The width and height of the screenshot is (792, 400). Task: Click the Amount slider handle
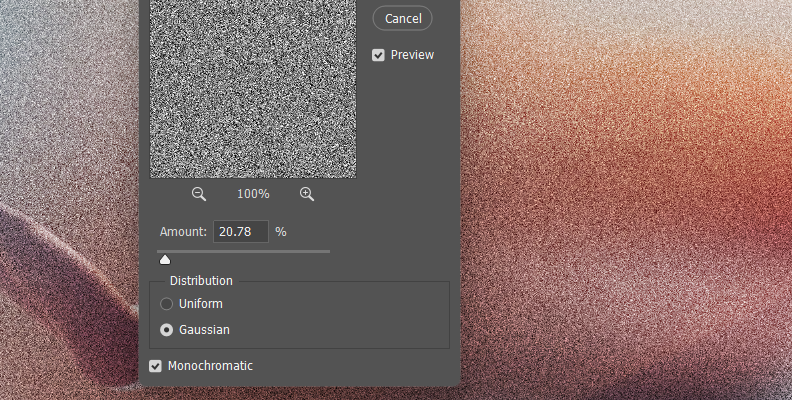click(165, 260)
